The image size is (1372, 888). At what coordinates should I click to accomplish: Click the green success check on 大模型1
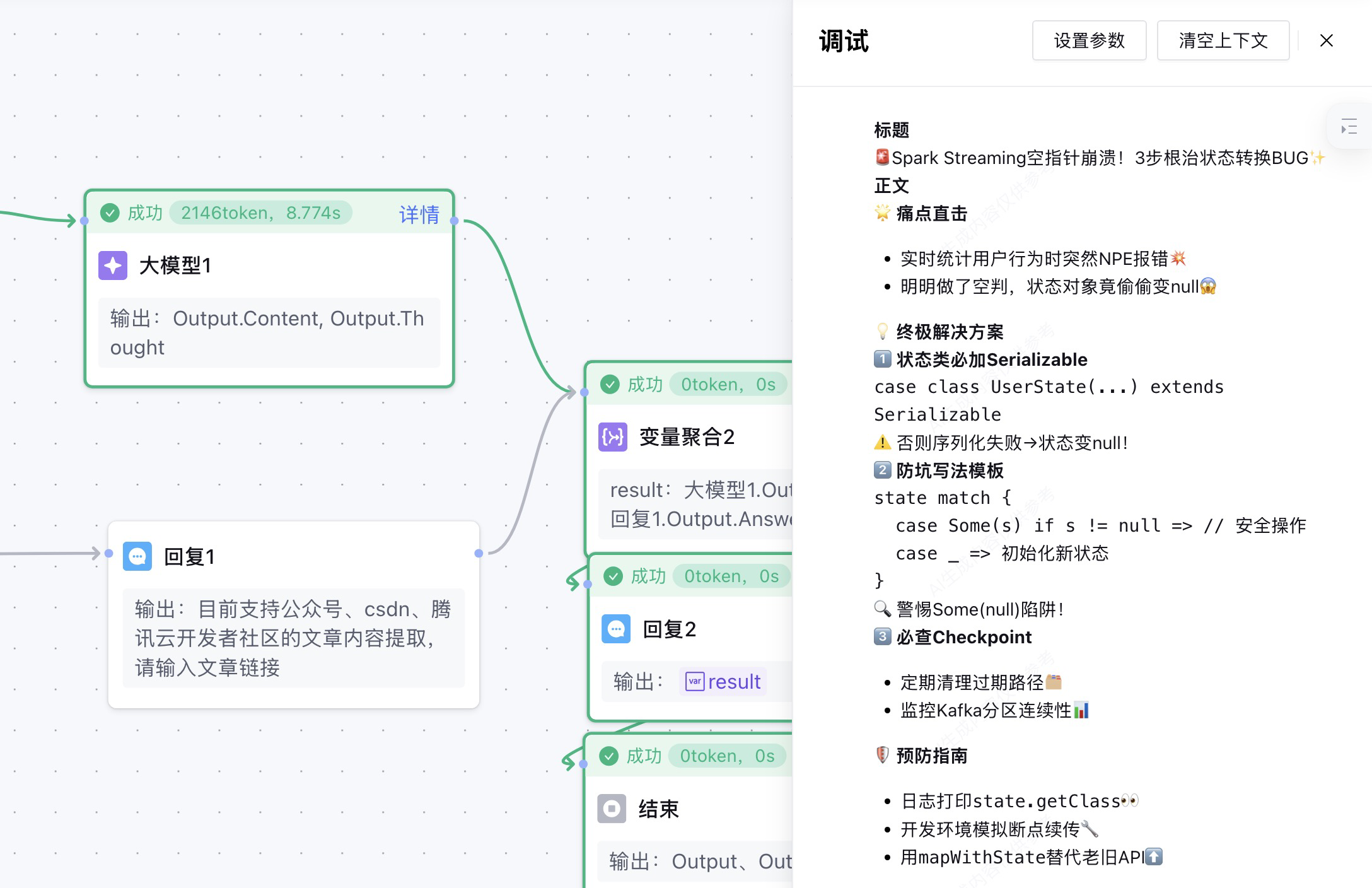coord(110,213)
